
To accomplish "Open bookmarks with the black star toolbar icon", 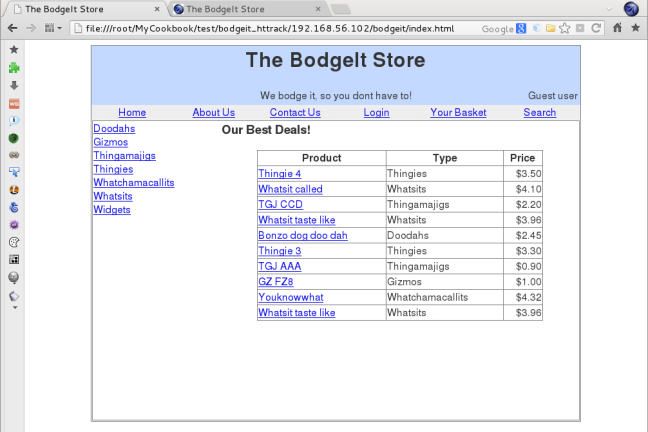I will point(636,28).
